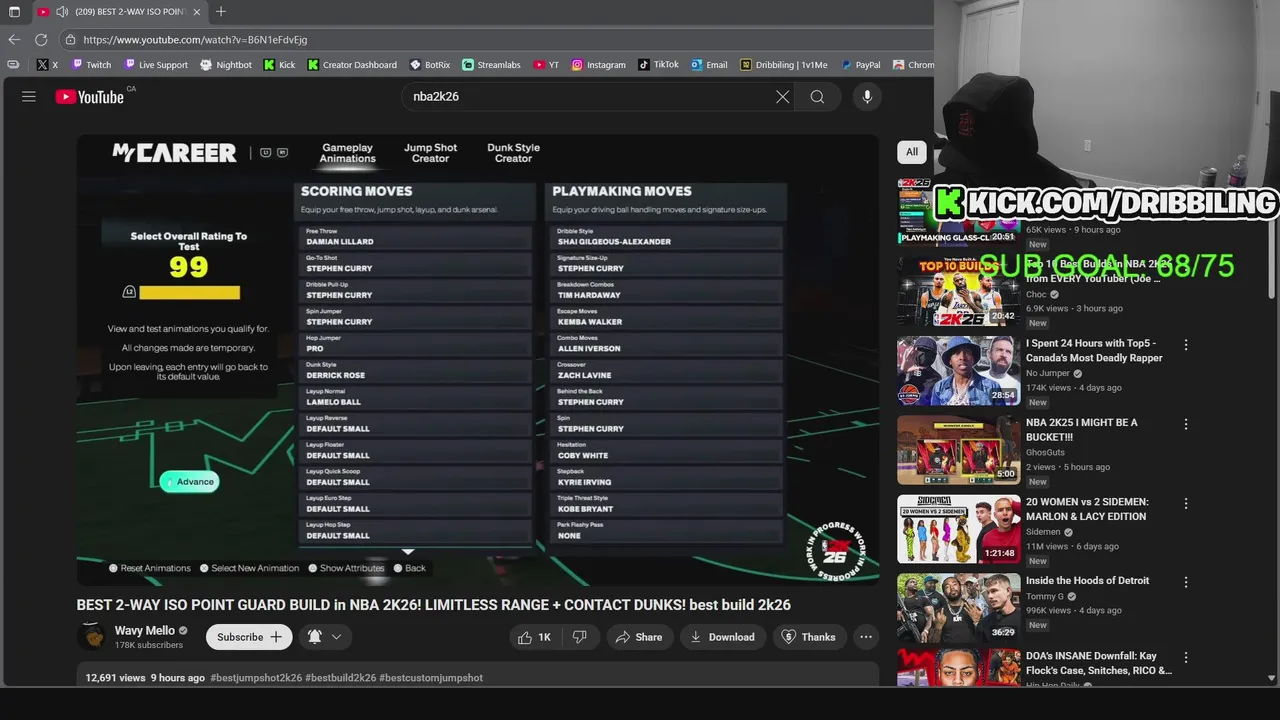Open options menu for 20 Women vs 2 Sidemen
The width and height of the screenshot is (1280, 720).
coord(1186,504)
